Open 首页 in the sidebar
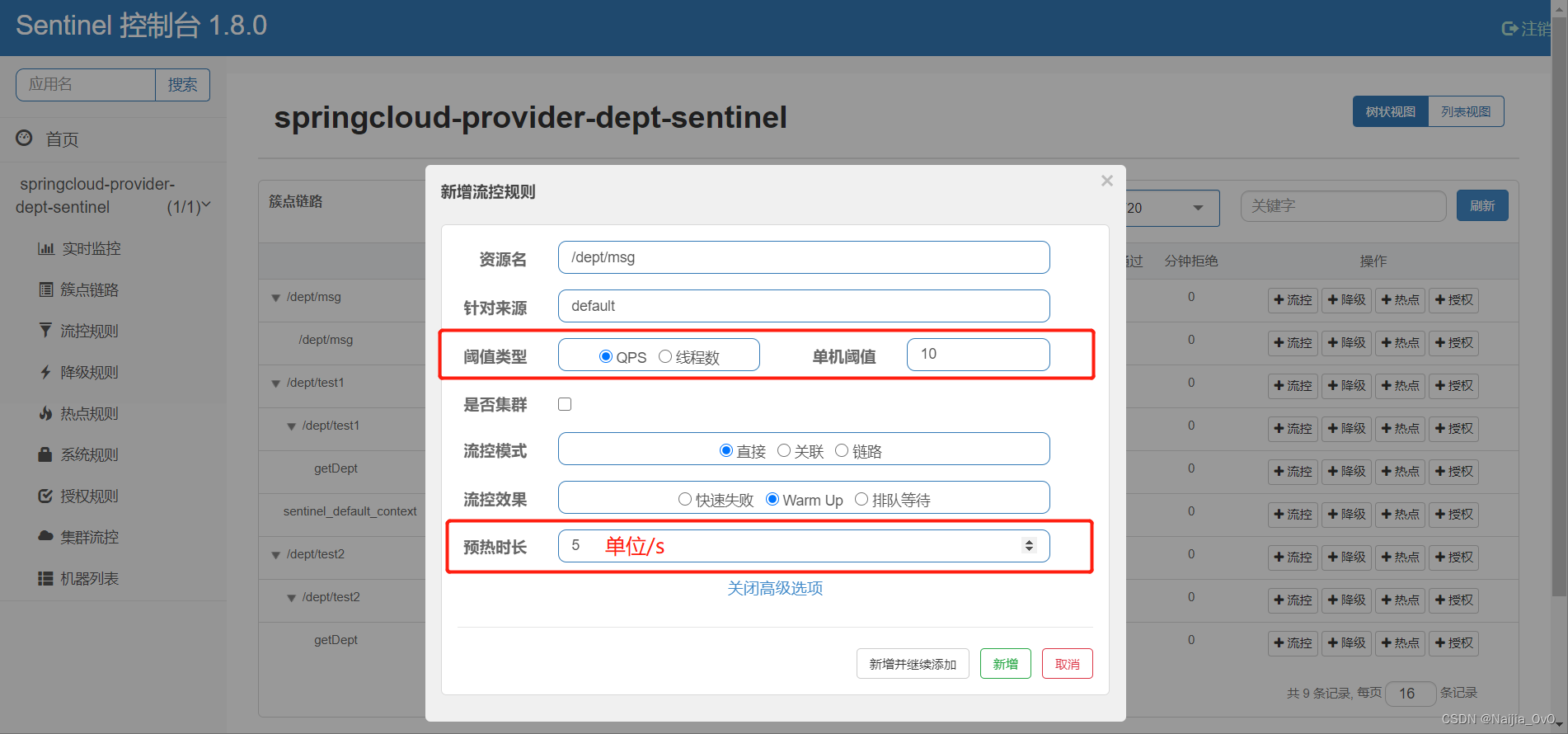This screenshot has height=734, width=1568. (x=62, y=139)
